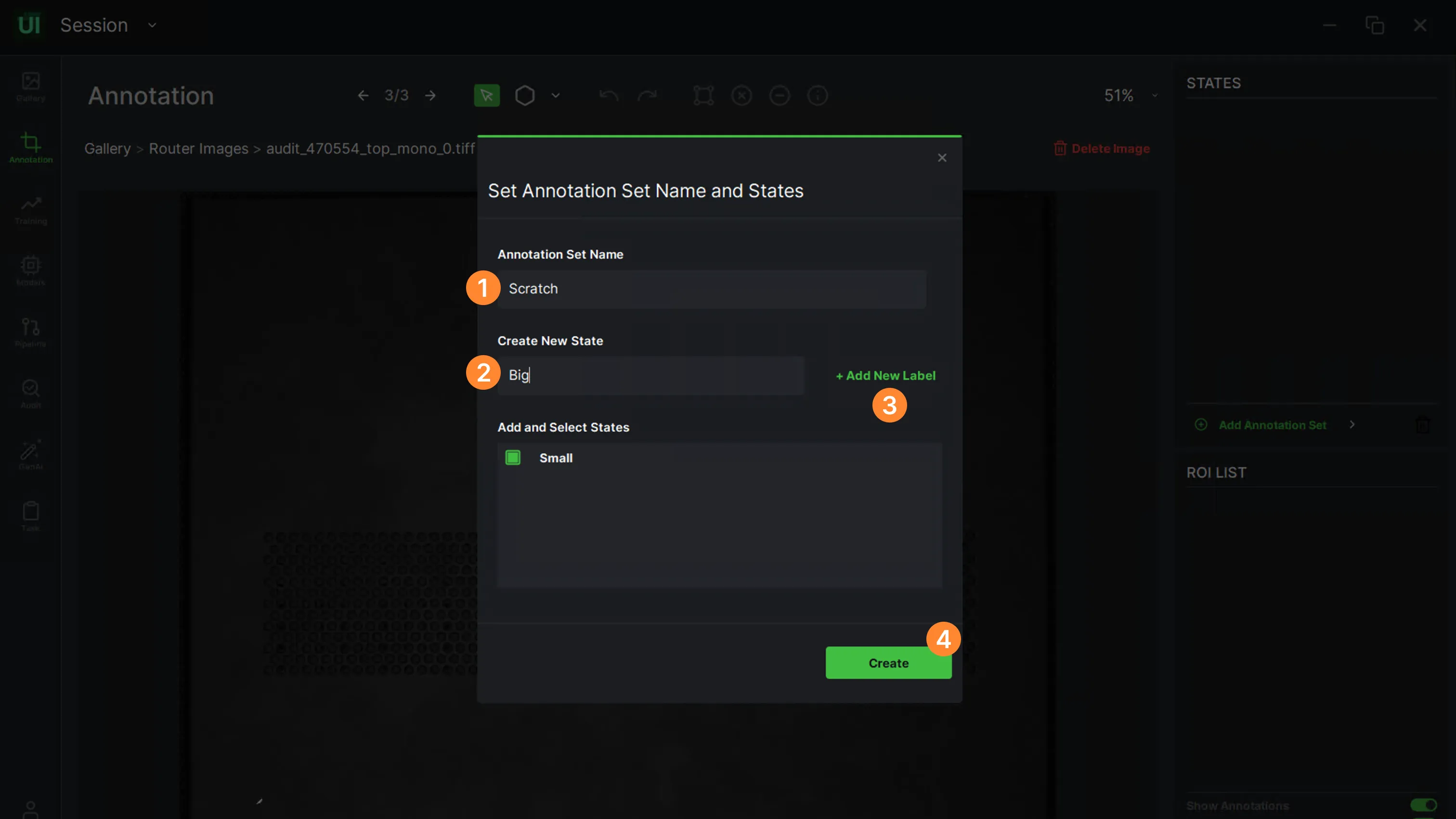Click the bounding box frame tool

tap(704, 95)
